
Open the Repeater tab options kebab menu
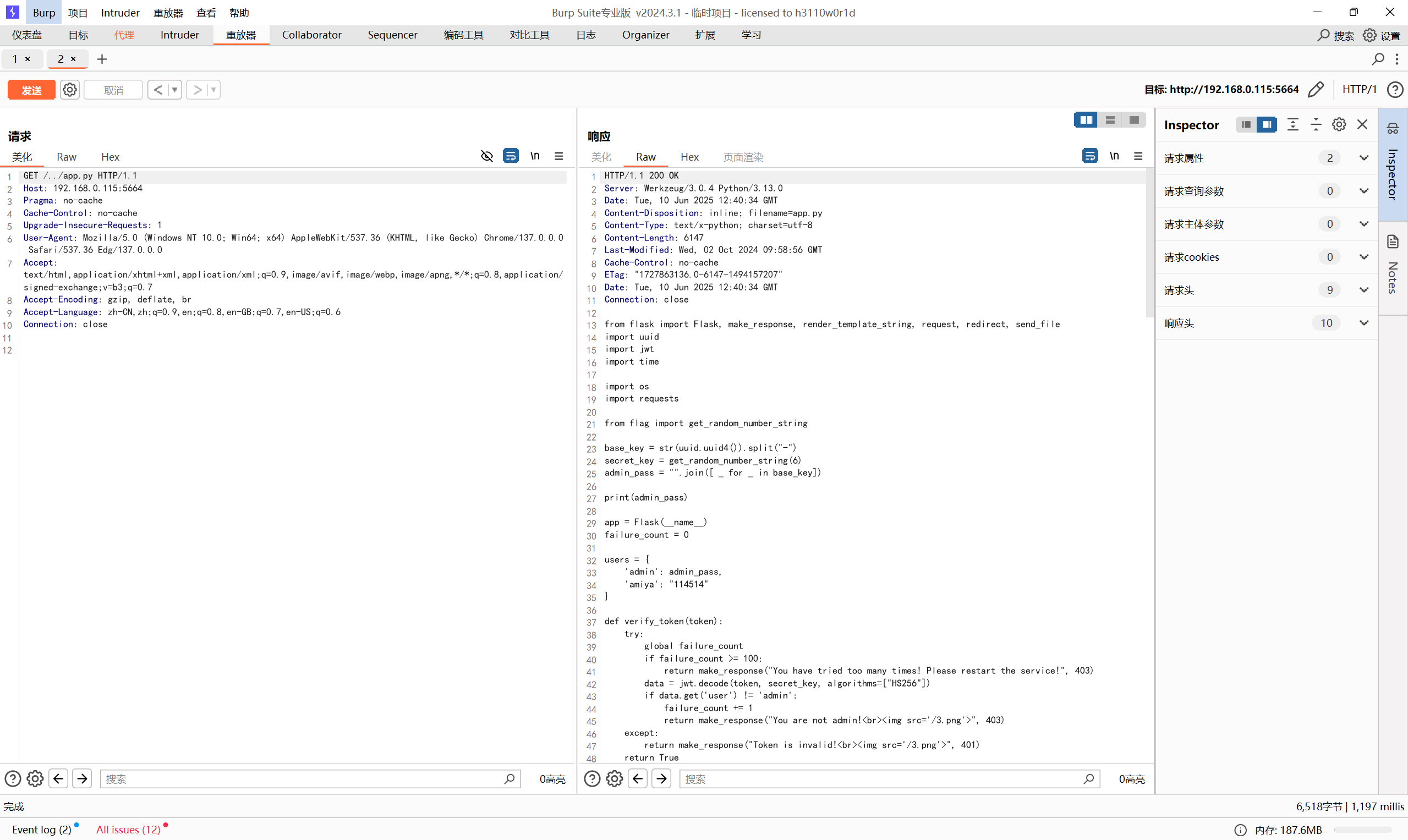point(1396,59)
